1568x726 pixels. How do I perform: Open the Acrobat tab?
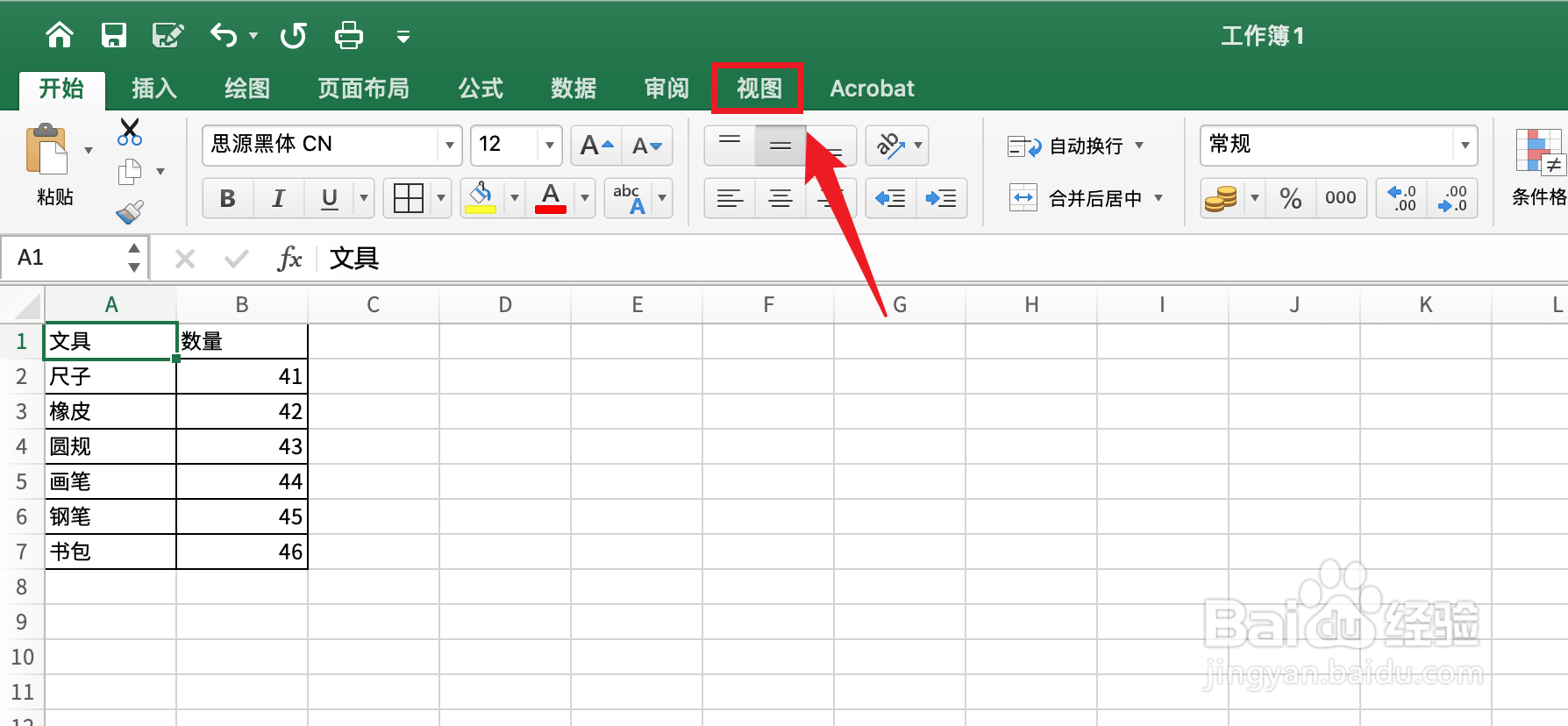click(x=872, y=89)
